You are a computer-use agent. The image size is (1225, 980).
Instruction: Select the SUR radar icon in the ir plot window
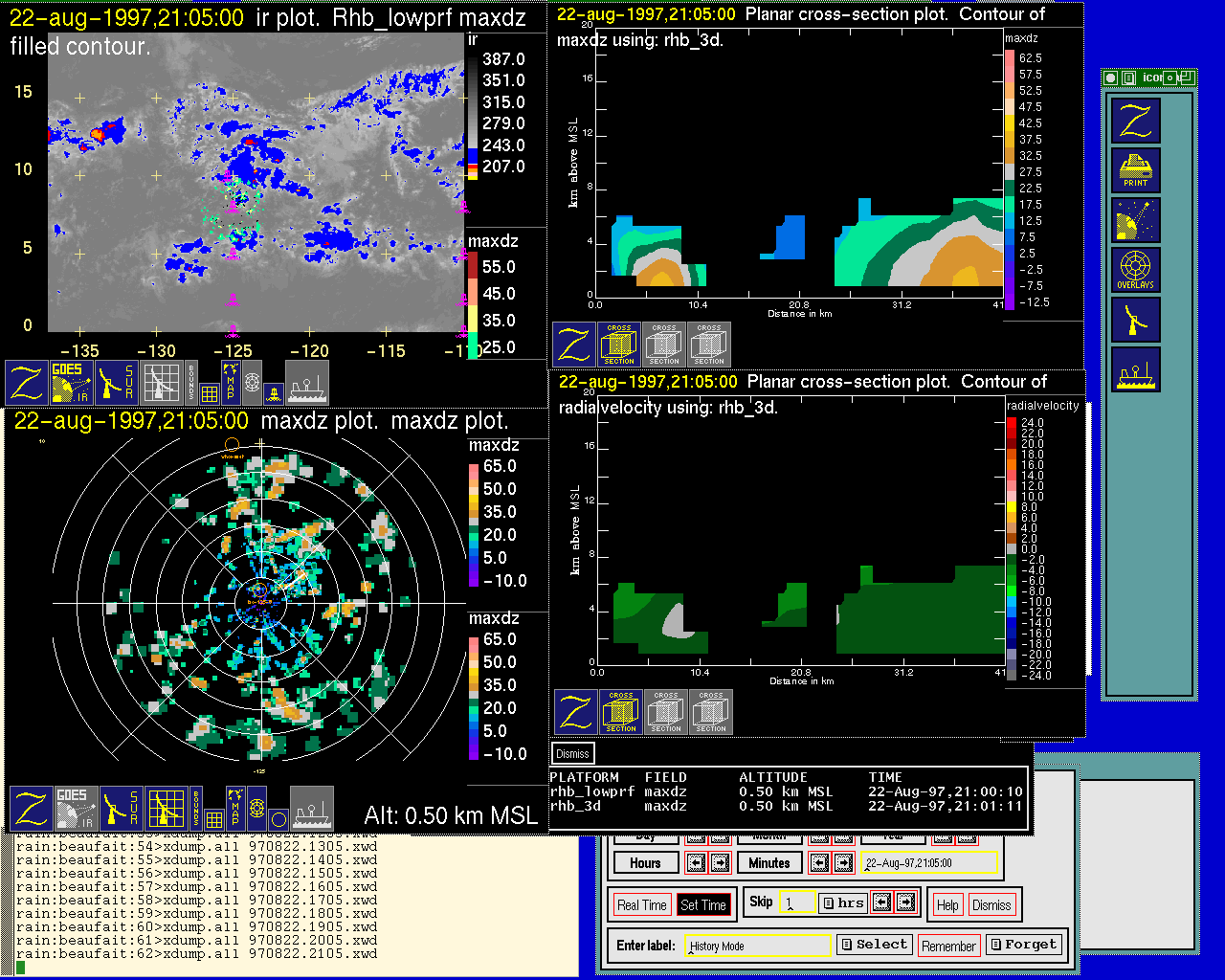tap(118, 382)
